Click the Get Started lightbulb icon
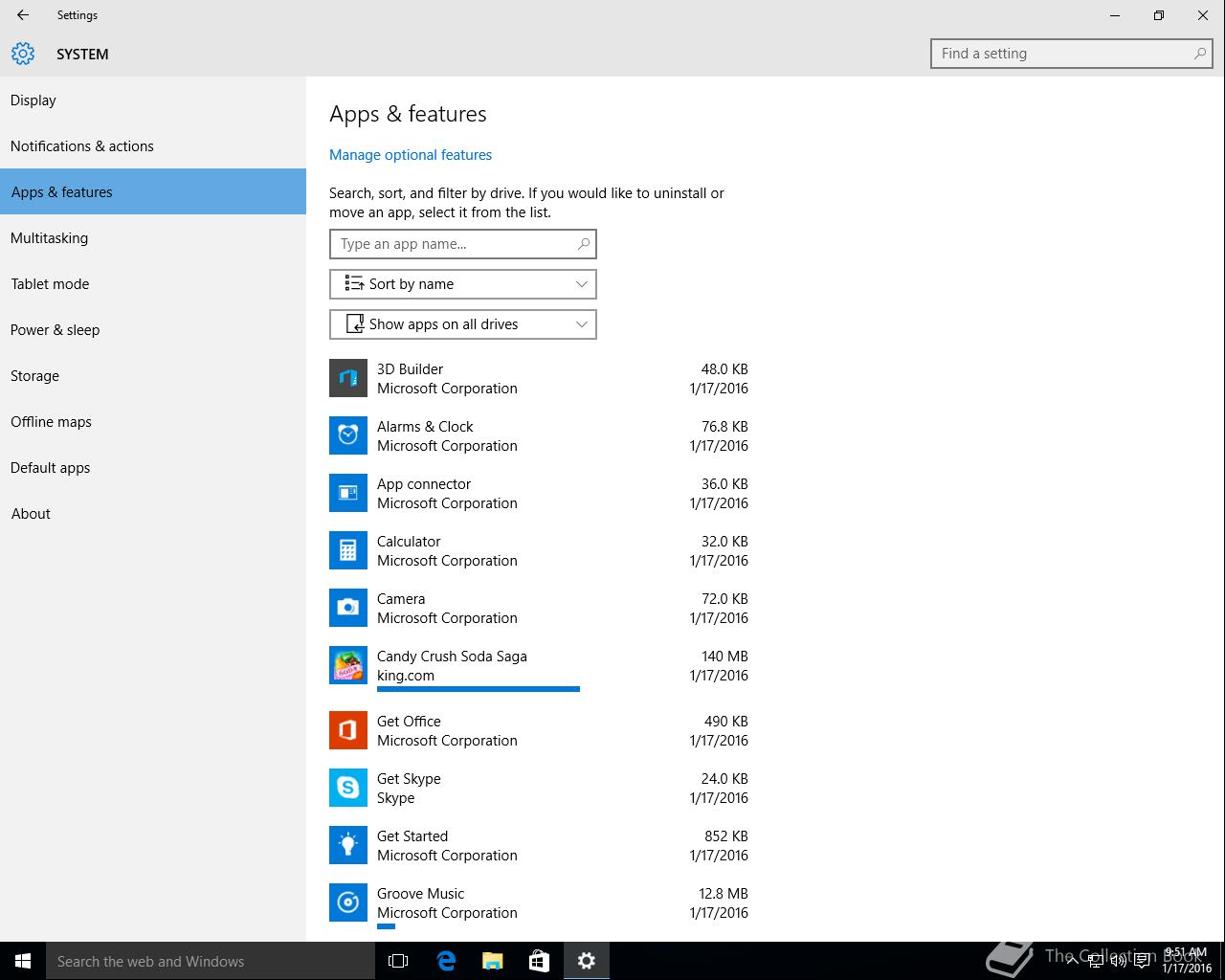The image size is (1225, 980). [348, 845]
